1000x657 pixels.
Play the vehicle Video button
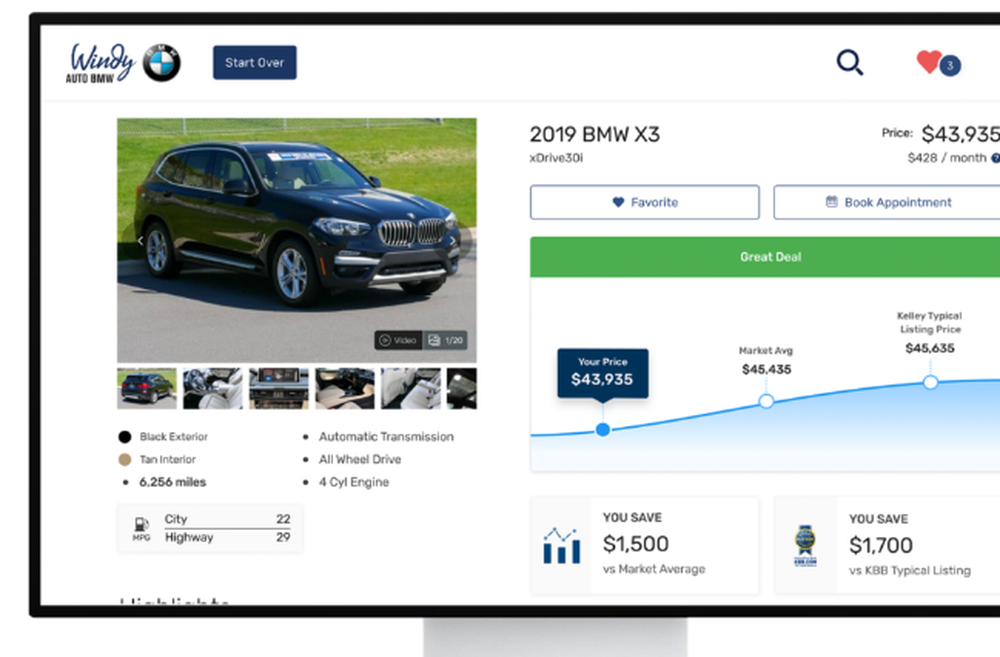point(398,340)
